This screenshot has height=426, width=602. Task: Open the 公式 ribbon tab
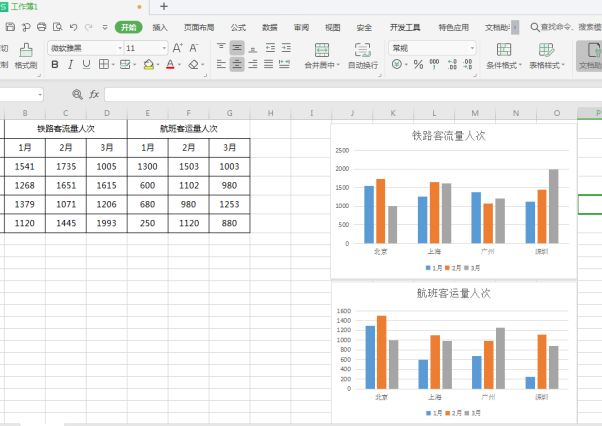(238, 27)
